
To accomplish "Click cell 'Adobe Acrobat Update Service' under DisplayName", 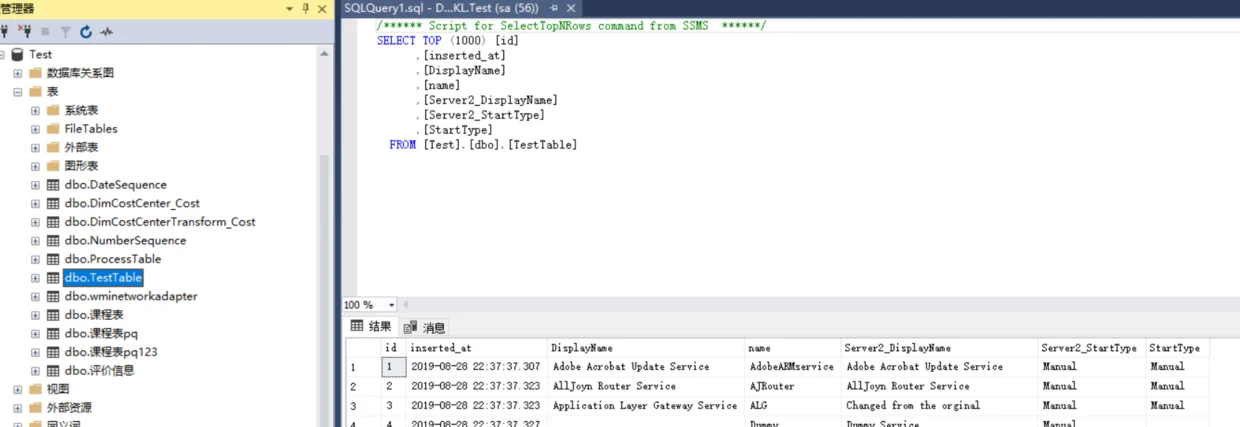I will (x=646, y=367).
